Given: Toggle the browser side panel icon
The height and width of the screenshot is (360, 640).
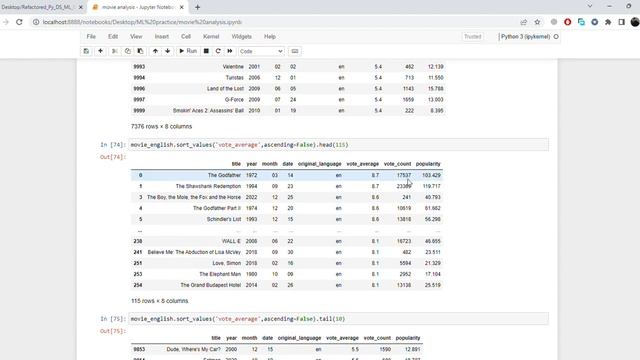Looking at the screenshot, I should [622, 22].
